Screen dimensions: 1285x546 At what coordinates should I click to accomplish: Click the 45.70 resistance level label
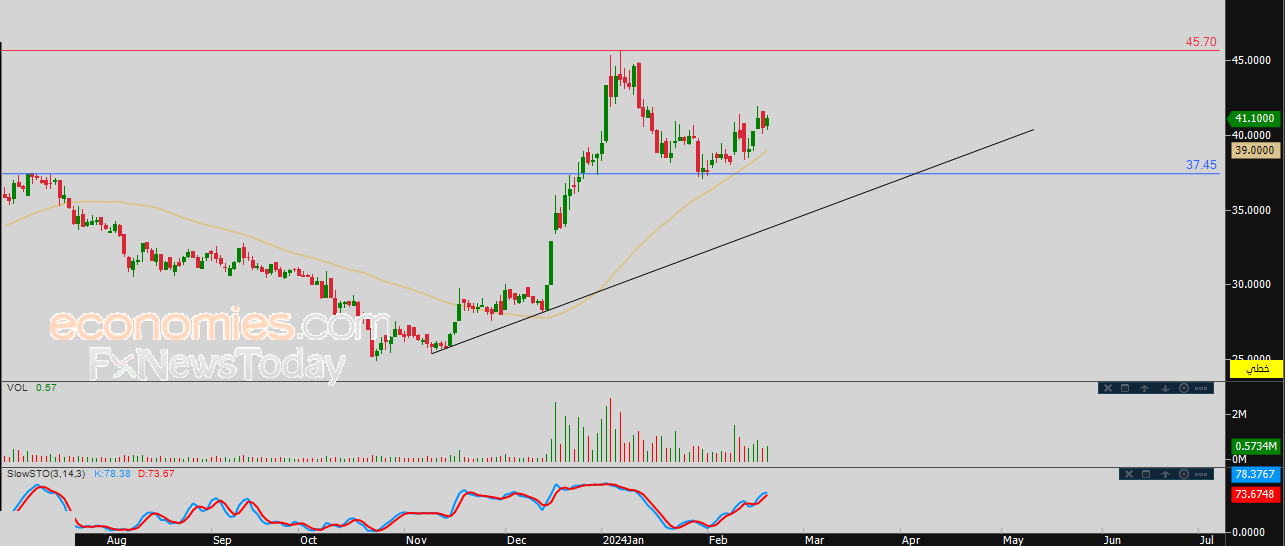(x=1201, y=42)
